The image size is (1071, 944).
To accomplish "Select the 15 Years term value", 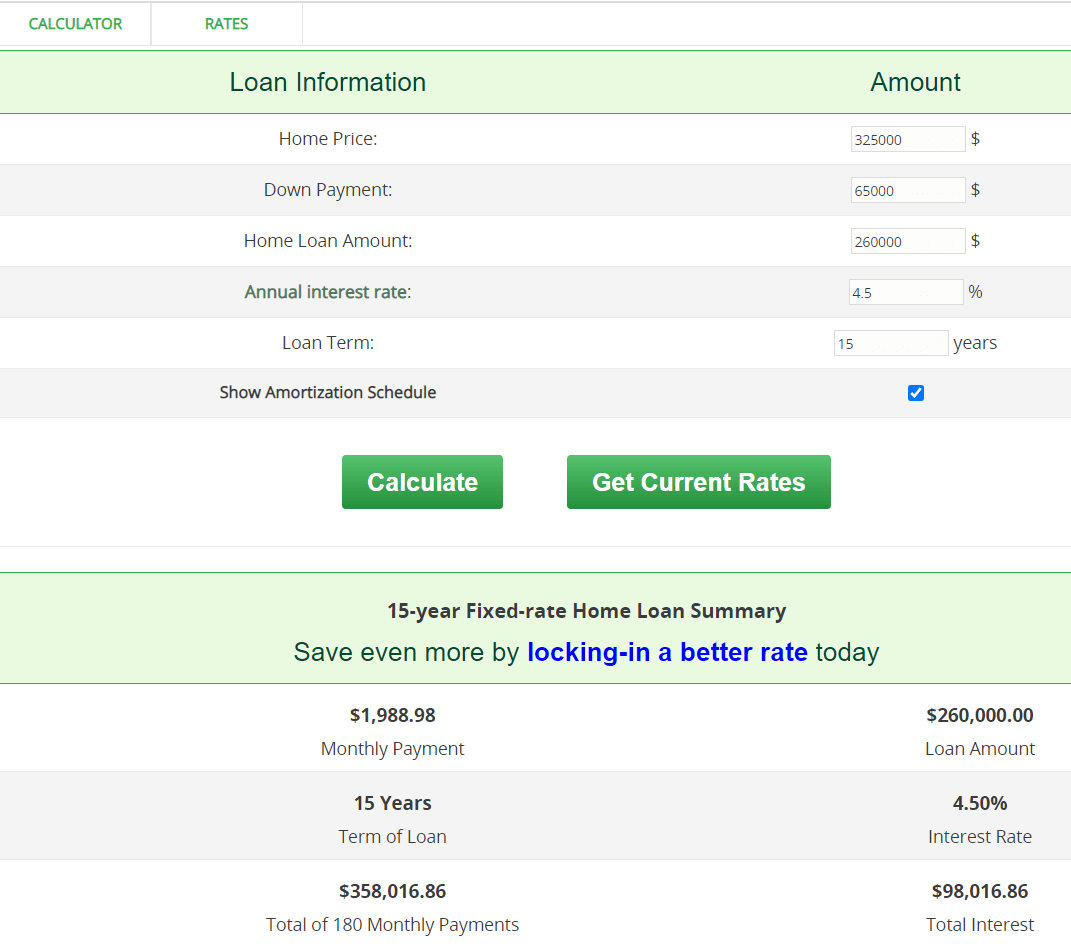I will click(x=393, y=803).
